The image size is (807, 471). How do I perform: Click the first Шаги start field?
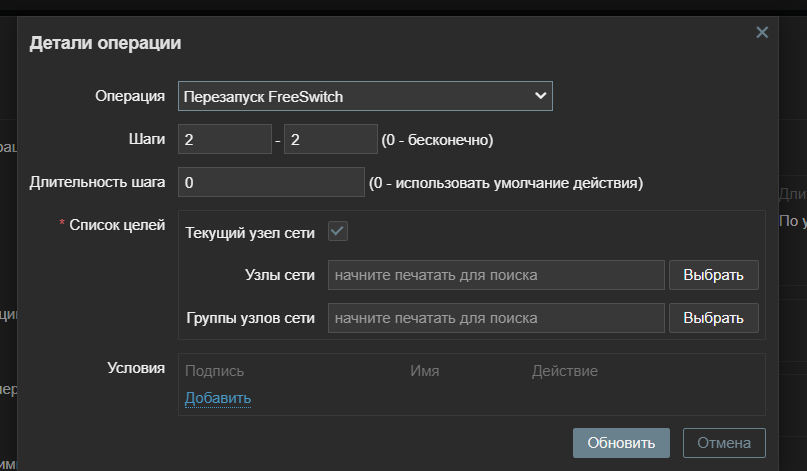[x=225, y=140]
